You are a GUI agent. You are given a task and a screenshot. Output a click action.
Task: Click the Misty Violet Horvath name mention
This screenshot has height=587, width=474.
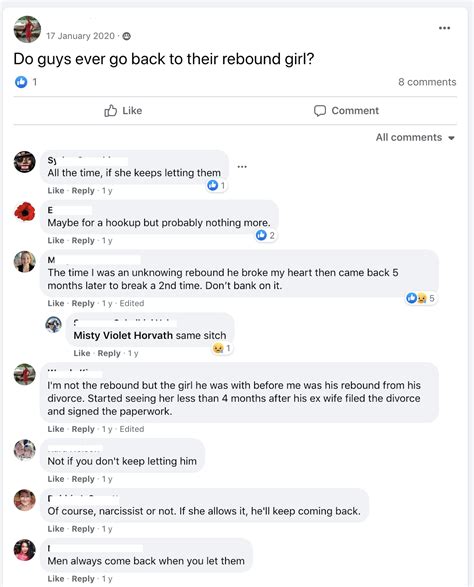click(x=123, y=335)
